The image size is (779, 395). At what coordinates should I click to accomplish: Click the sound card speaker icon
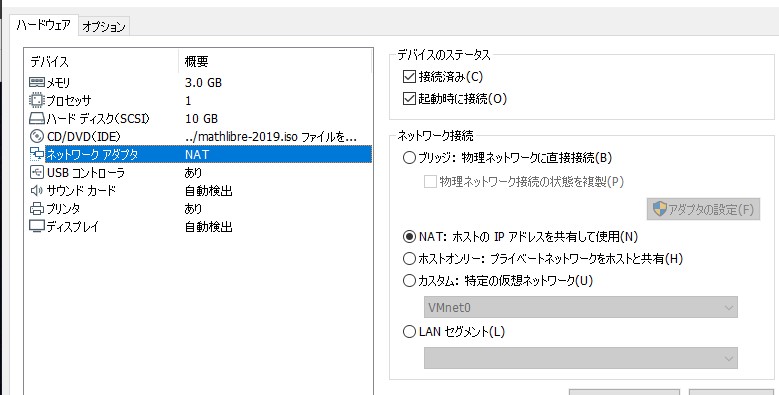tap(37, 190)
